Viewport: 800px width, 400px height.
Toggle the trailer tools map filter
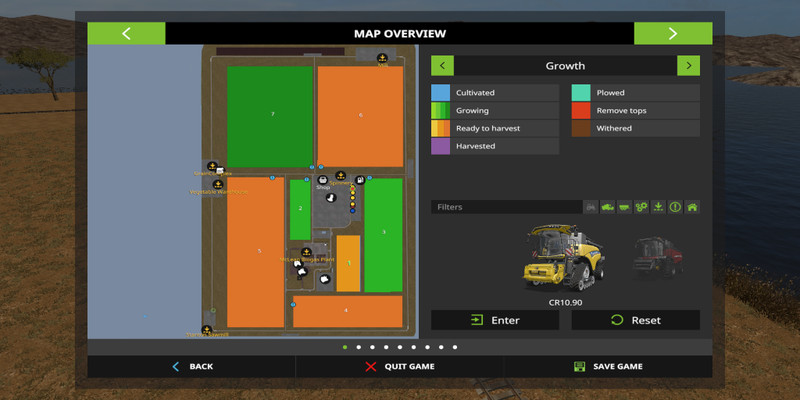[x=624, y=207]
